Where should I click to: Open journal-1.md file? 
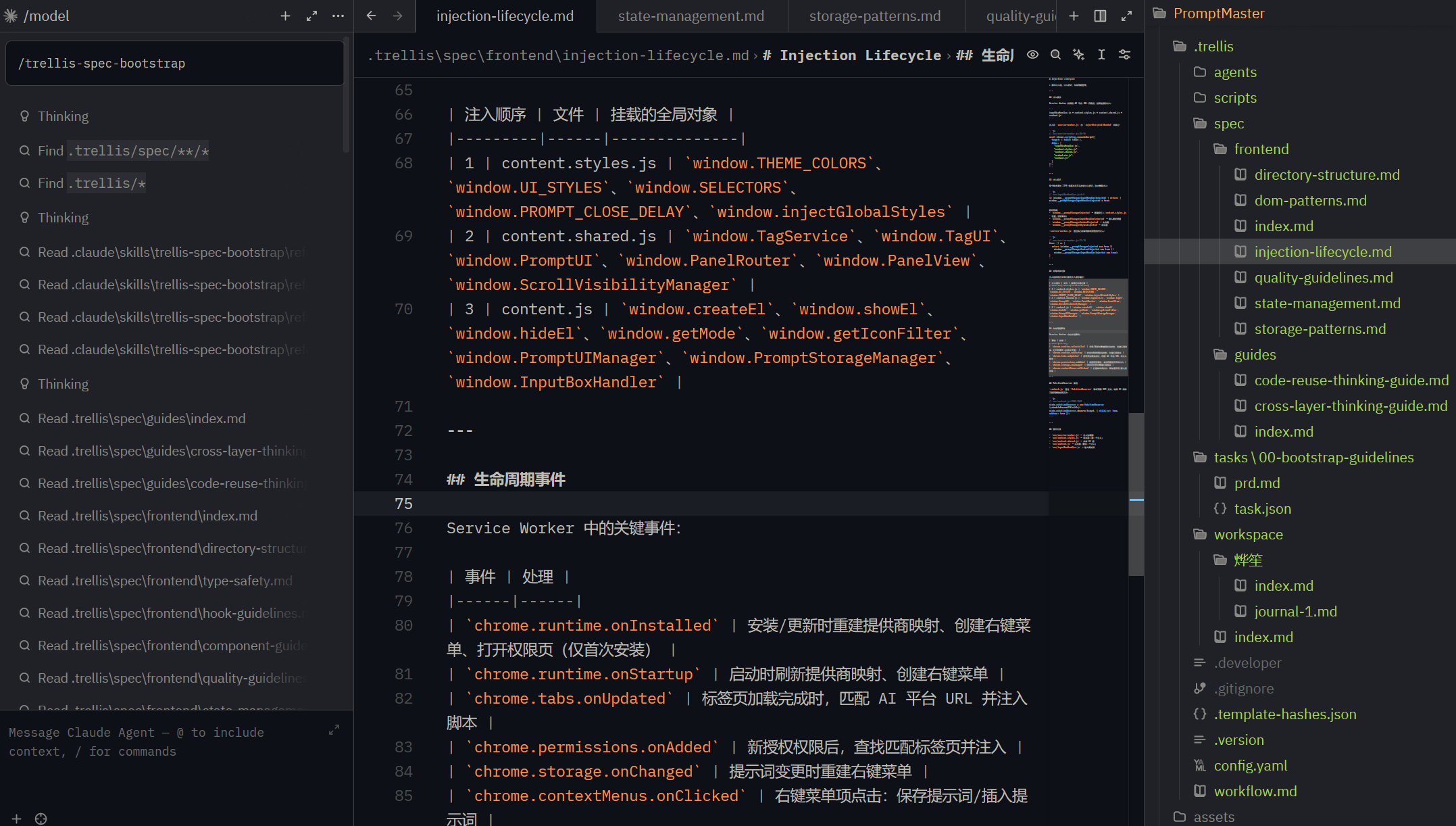pyautogui.click(x=1295, y=611)
